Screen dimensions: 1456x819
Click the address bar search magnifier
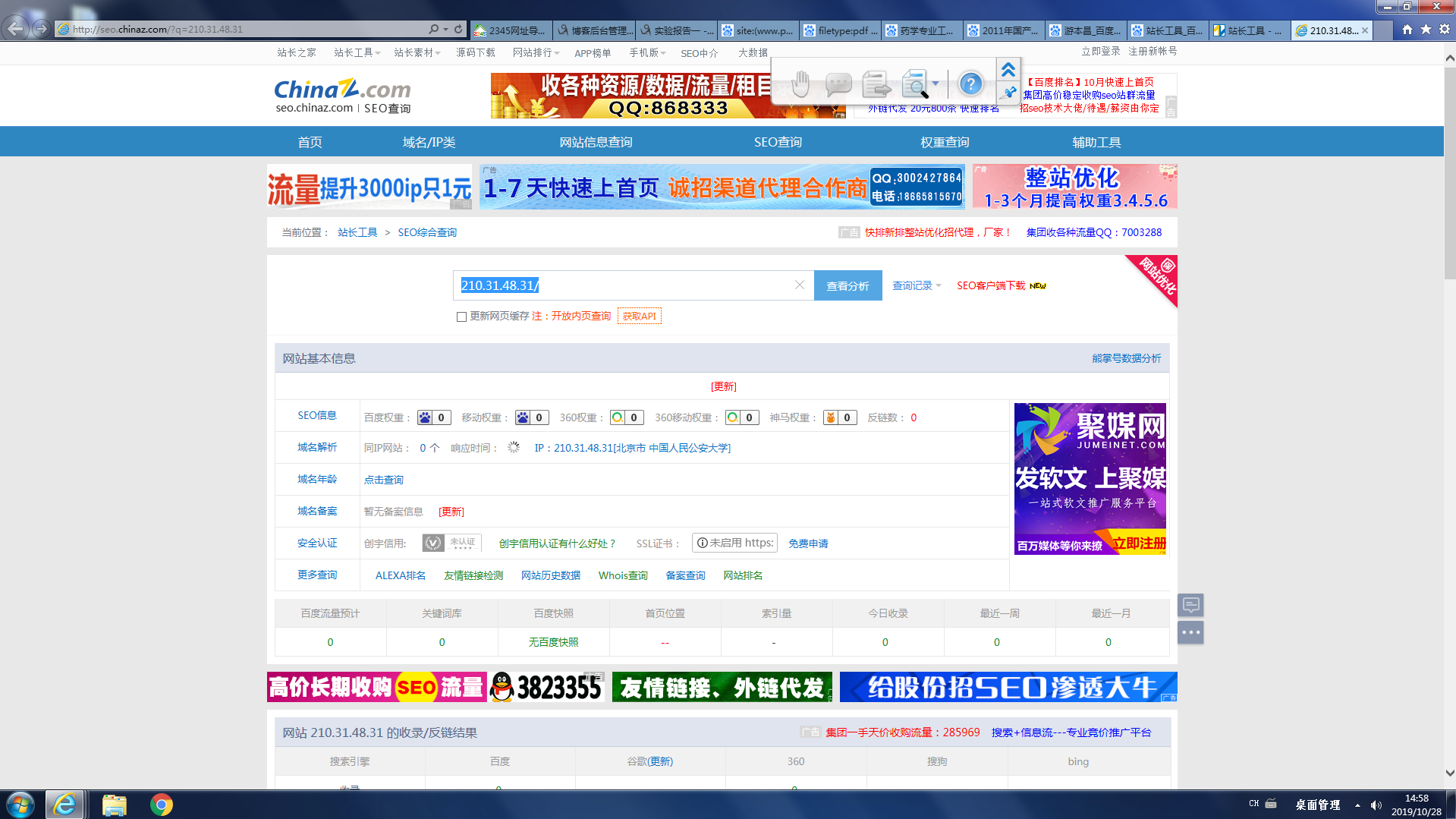tap(433, 29)
